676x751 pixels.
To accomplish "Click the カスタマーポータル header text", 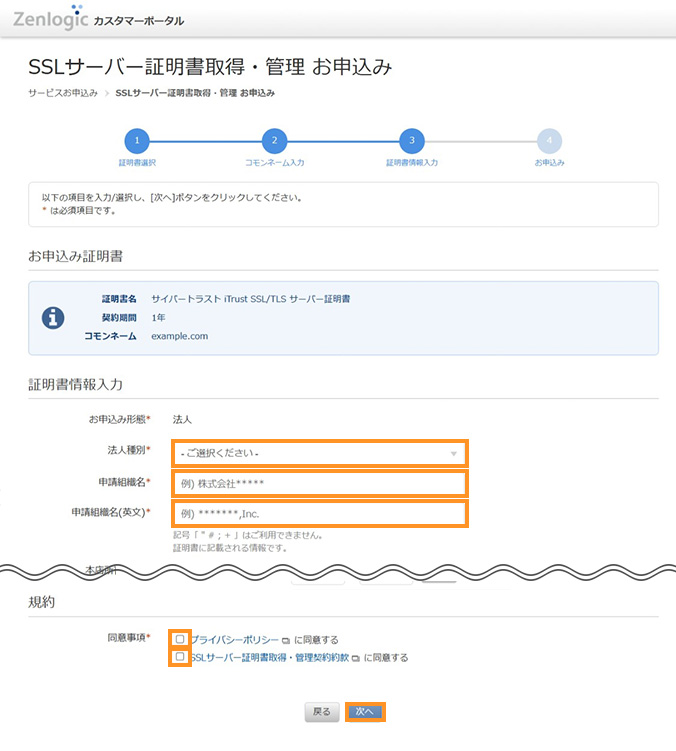I will tap(138, 21).
